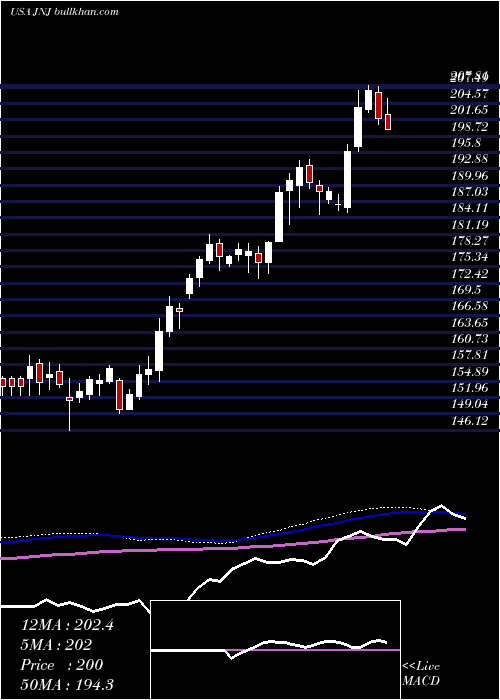Viewport: 500px width, 700px height.
Task: Select the 184.11 price level label
Action: [x=469, y=208]
